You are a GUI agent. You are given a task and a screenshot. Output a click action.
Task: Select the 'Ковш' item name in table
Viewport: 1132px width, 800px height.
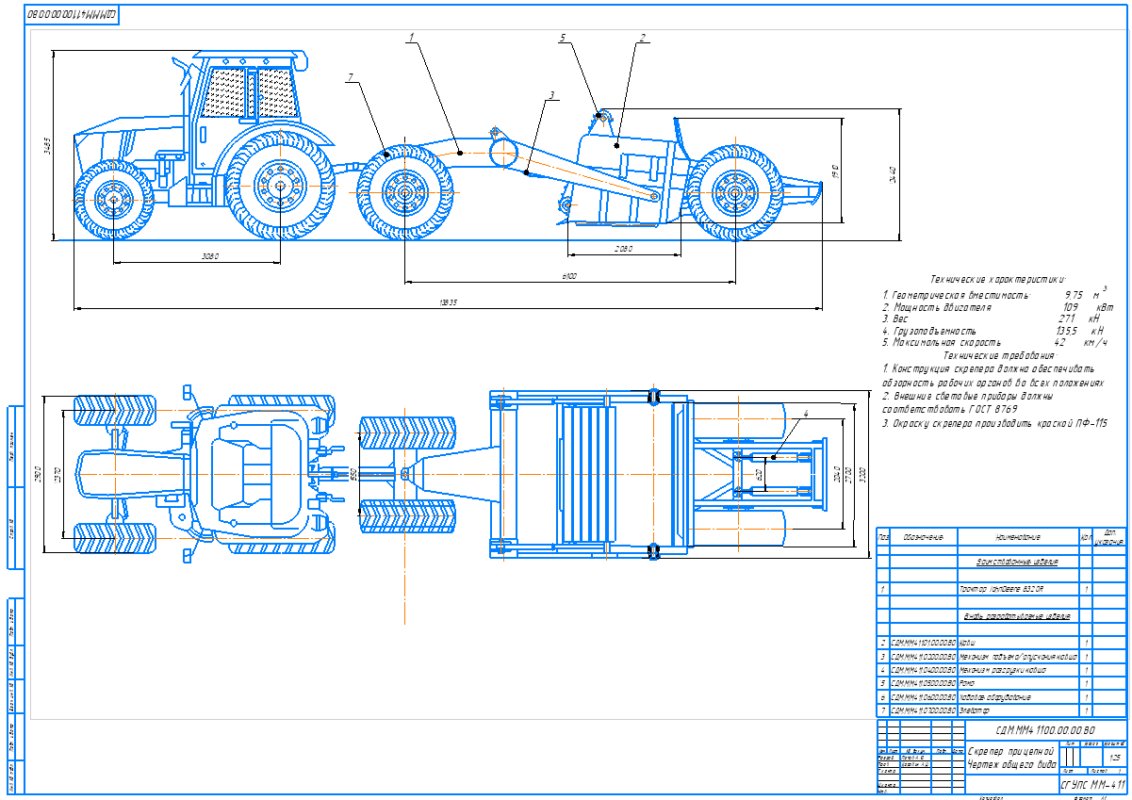tap(967, 643)
